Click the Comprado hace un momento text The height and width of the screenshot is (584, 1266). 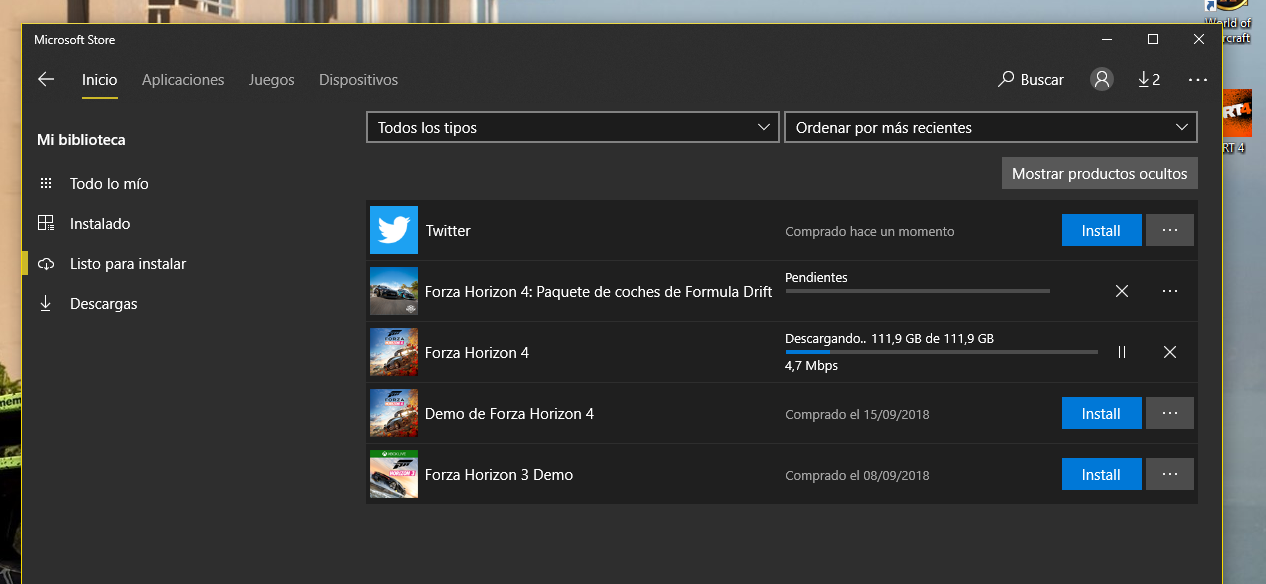(x=870, y=231)
